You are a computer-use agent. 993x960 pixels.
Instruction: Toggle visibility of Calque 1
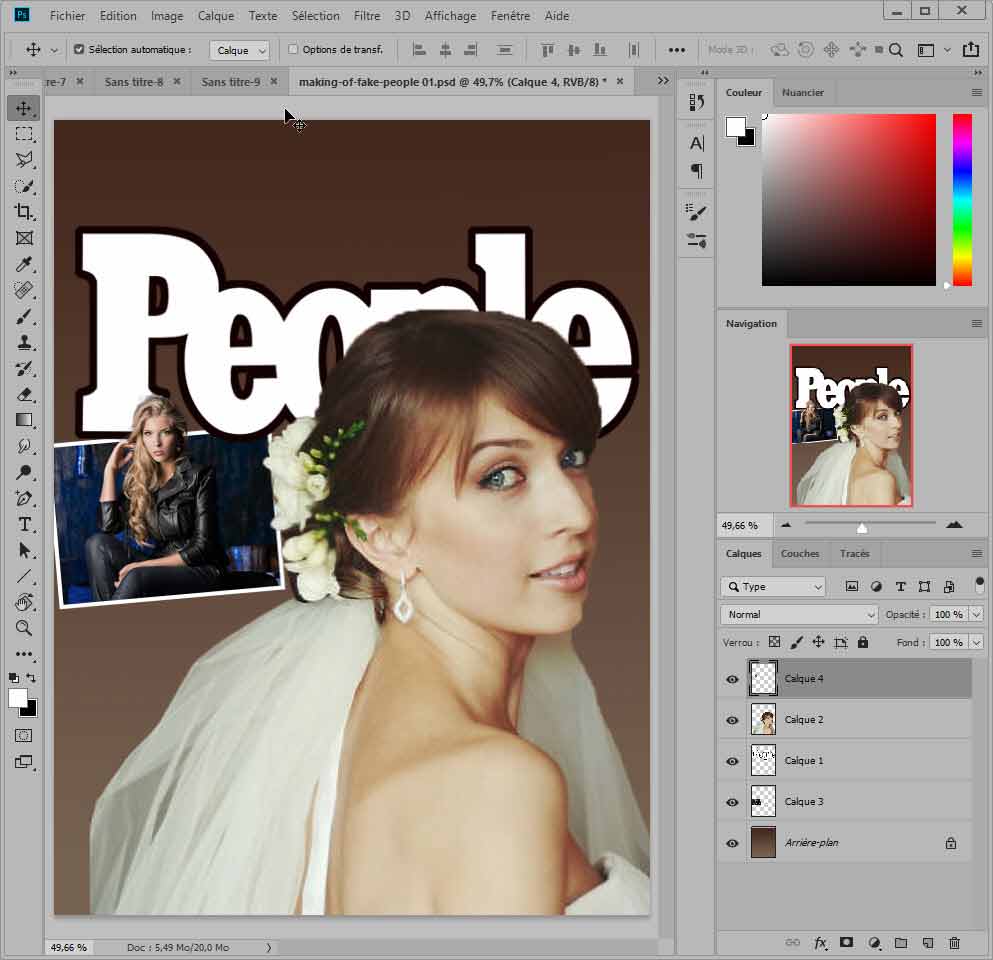pyautogui.click(x=732, y=761)
